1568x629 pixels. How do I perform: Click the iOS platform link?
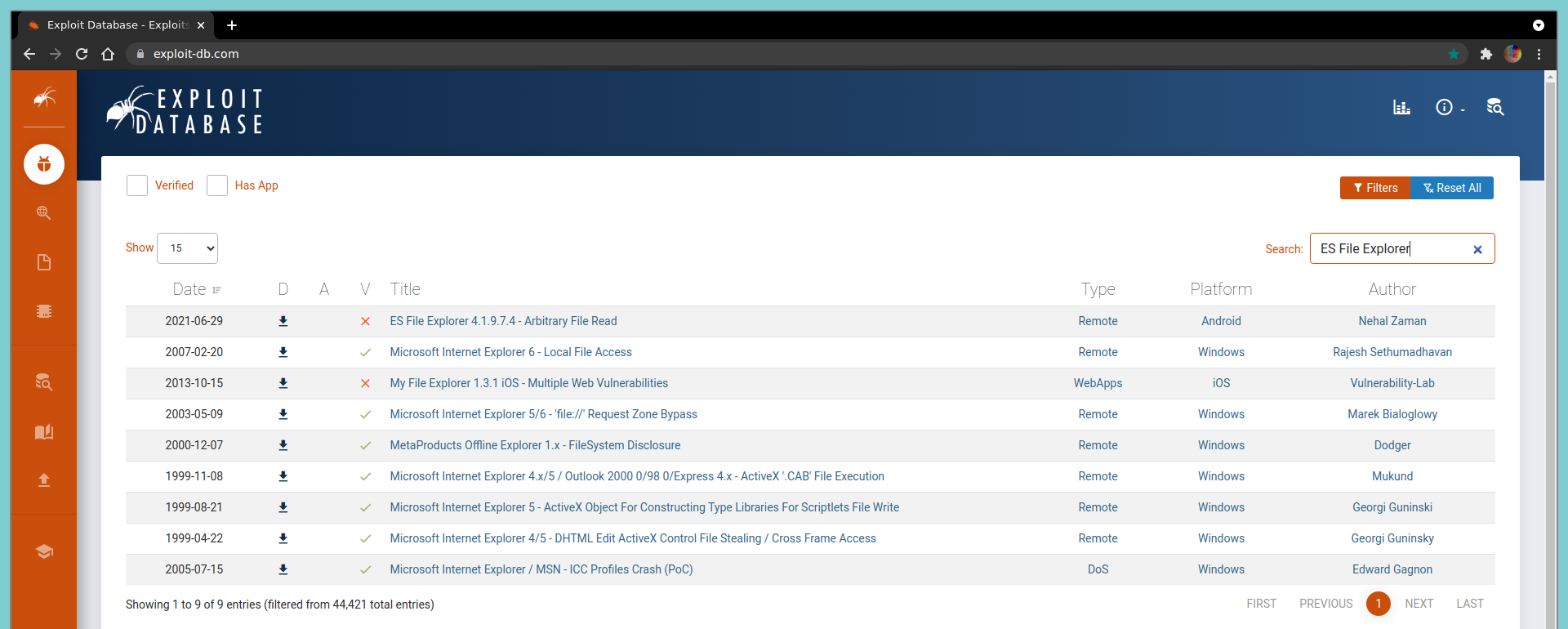click(x=1221, y=383)
